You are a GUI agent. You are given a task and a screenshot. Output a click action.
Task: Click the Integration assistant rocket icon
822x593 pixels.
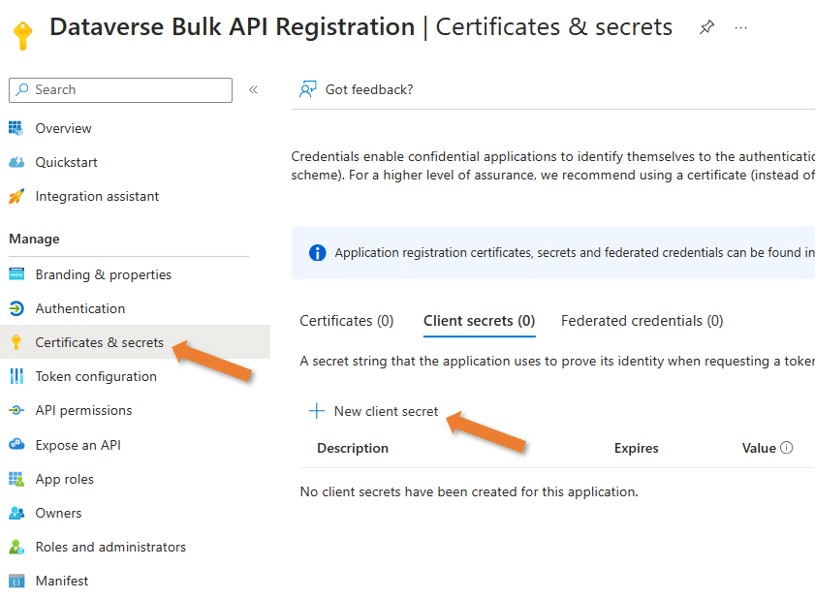[16, 196]
